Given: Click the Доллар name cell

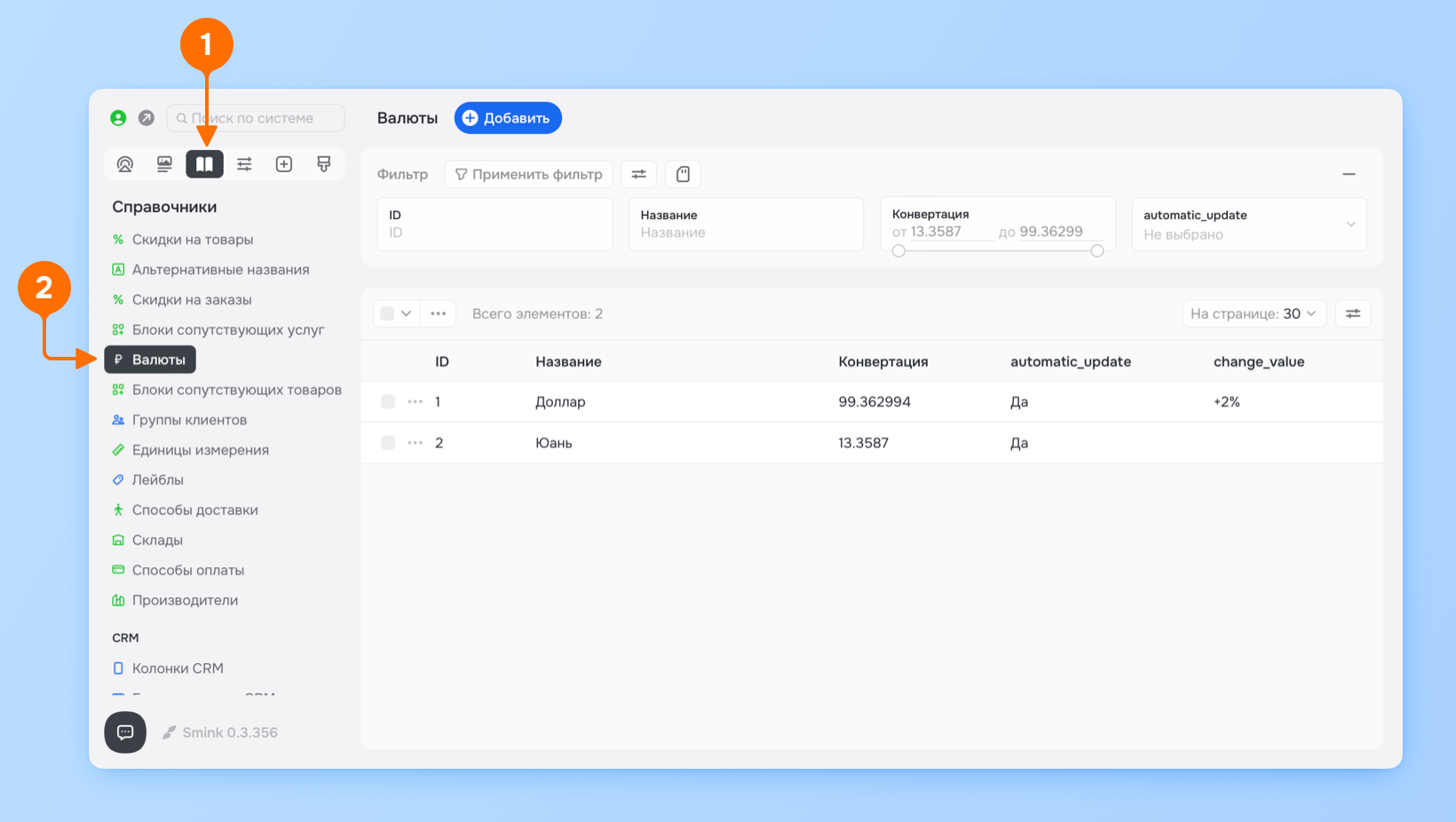Looking at the screenshot, I should (560, 402).
